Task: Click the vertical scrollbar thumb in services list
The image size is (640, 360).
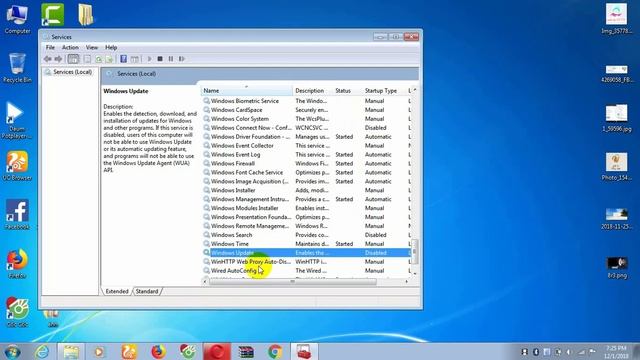Action: tap(415, 251)
